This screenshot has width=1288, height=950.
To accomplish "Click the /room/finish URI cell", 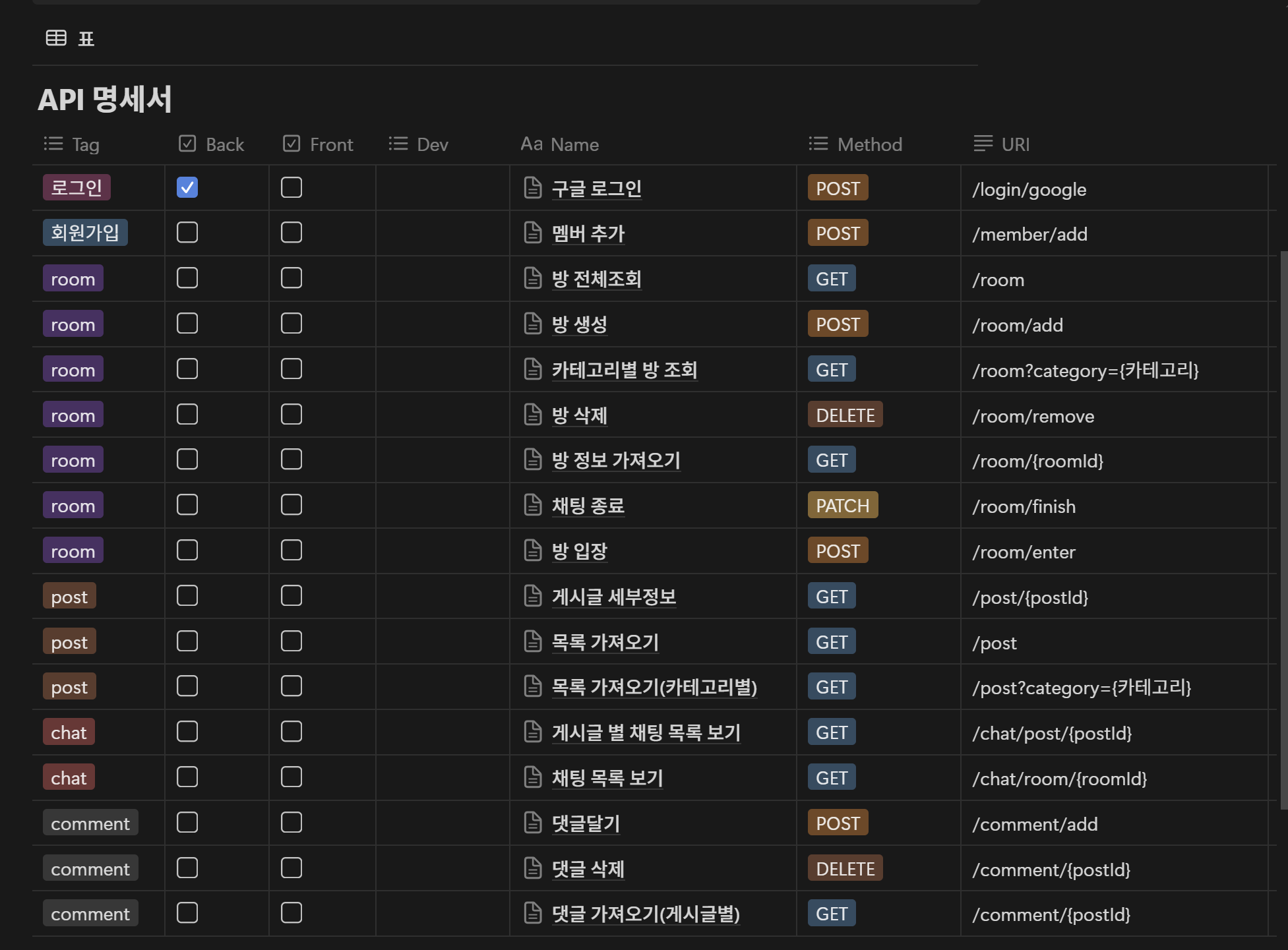I will click(1024, 506).
